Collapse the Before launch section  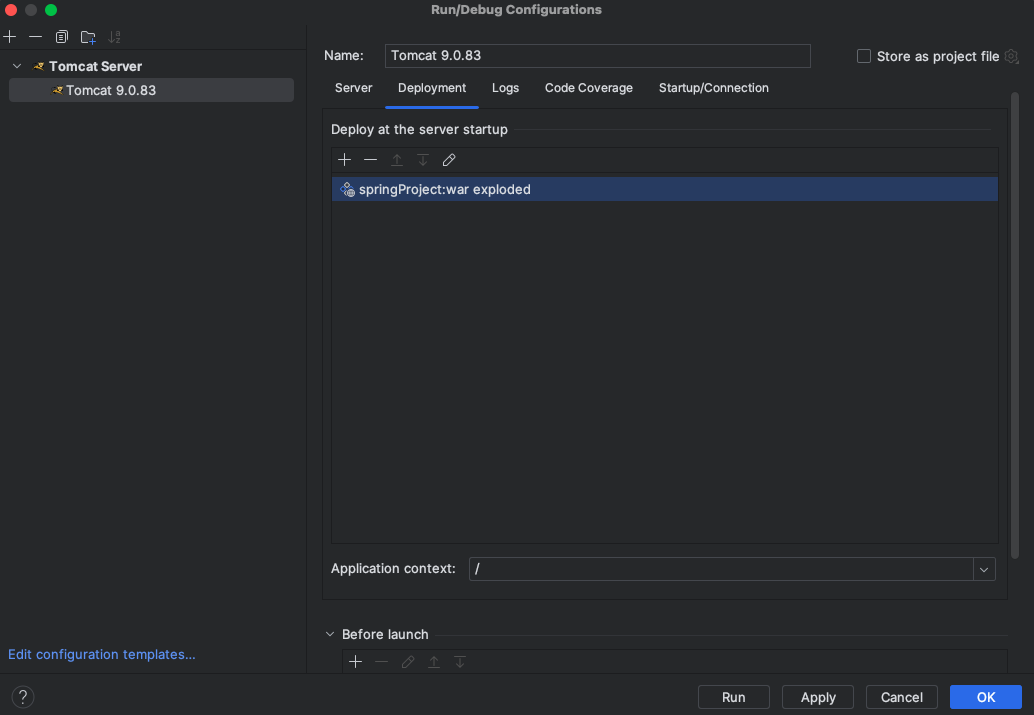point(330,635)
